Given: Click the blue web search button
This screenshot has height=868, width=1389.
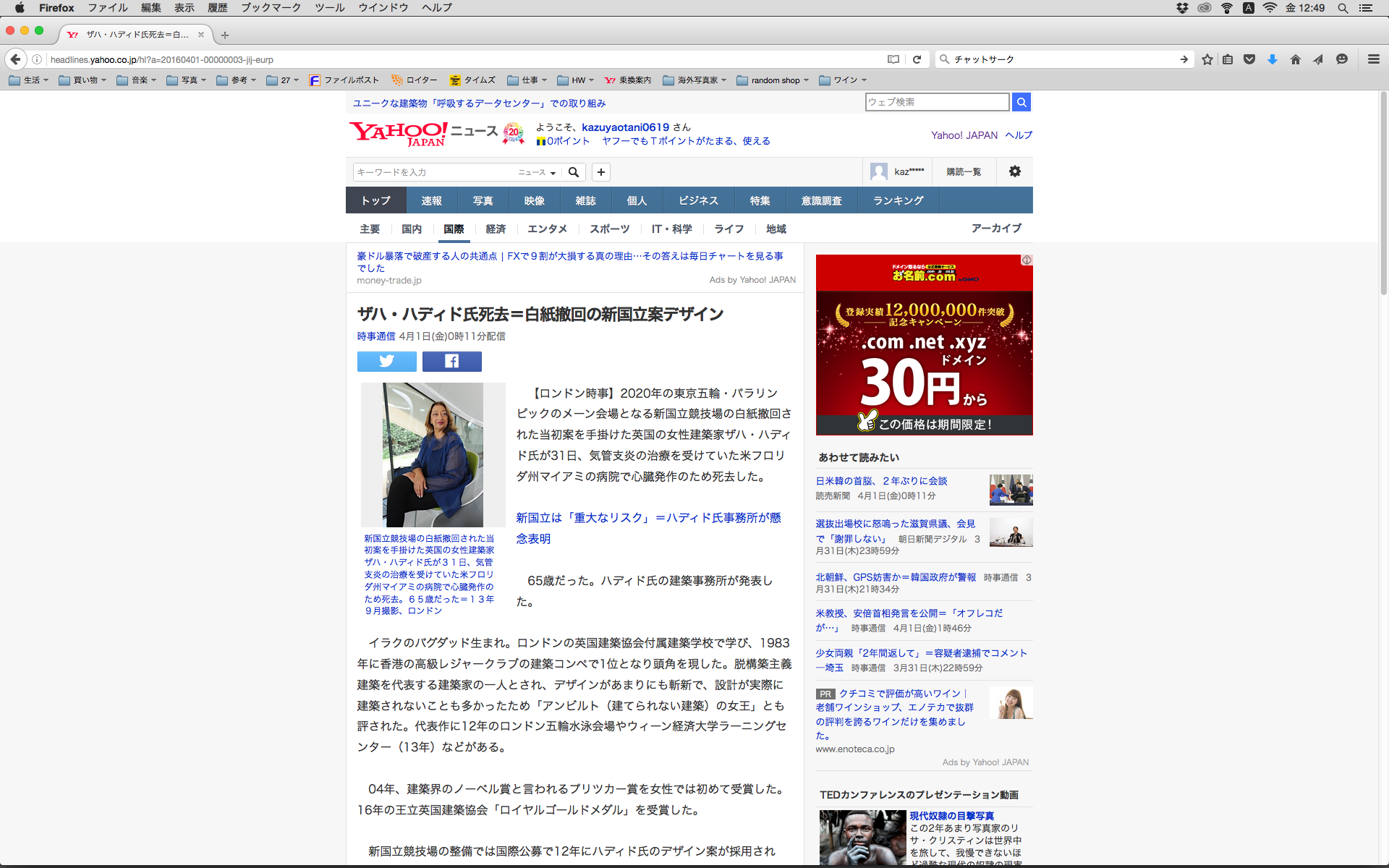Looking at the screenshot, I should click(1021, 102).
